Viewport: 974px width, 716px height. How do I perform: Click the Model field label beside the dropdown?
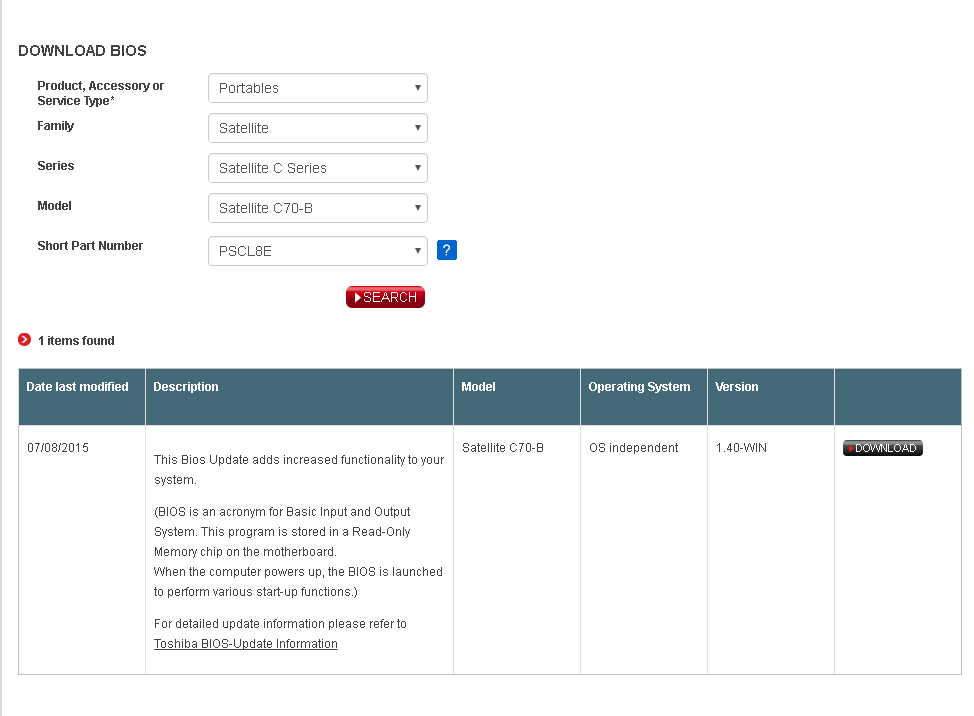pyautogui.click(x=54, y=206)
